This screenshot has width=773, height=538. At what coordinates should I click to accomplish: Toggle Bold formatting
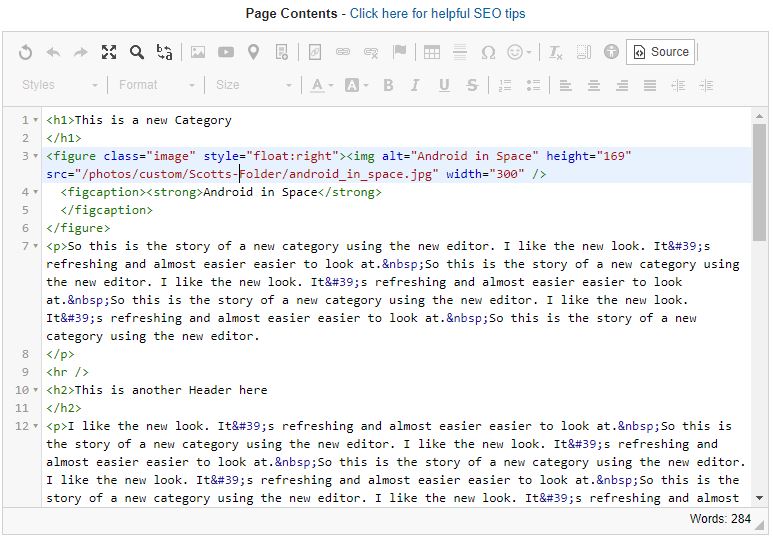coord(388,85)
